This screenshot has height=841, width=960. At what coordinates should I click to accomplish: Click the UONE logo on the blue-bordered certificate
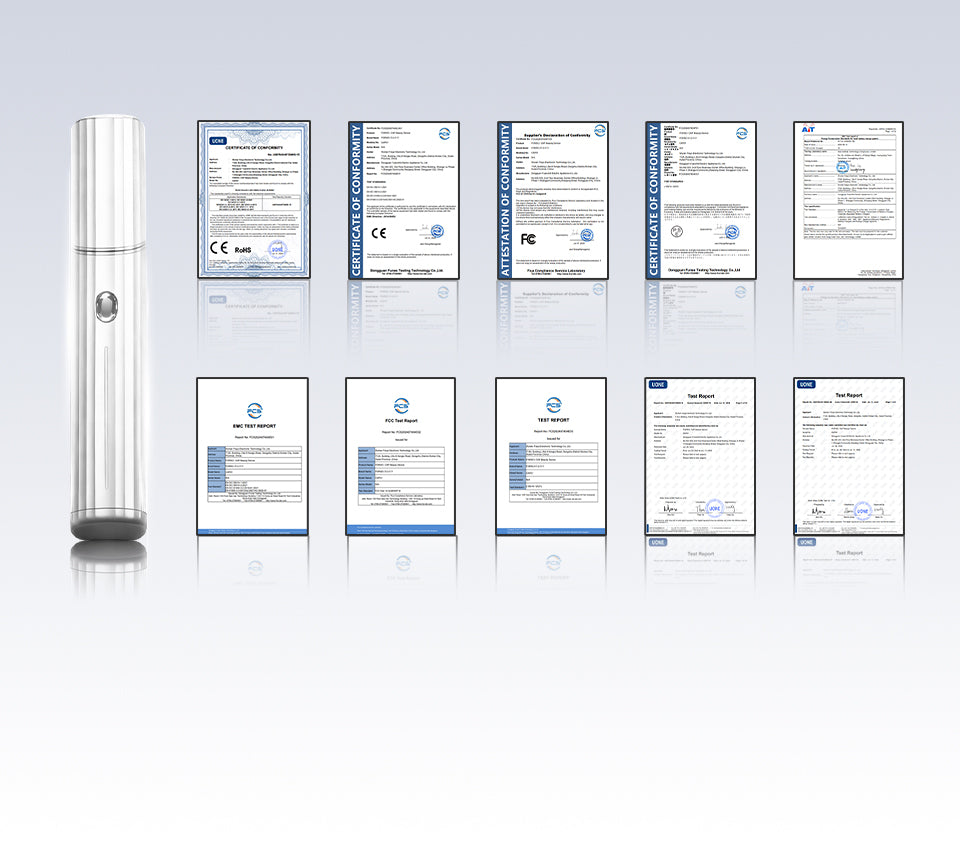point(218,141)
